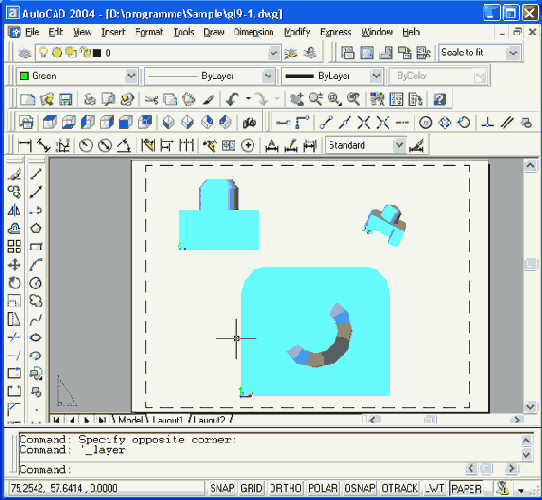Switch to the Layout2 tab
542x500 pixels.
[209, 420]
